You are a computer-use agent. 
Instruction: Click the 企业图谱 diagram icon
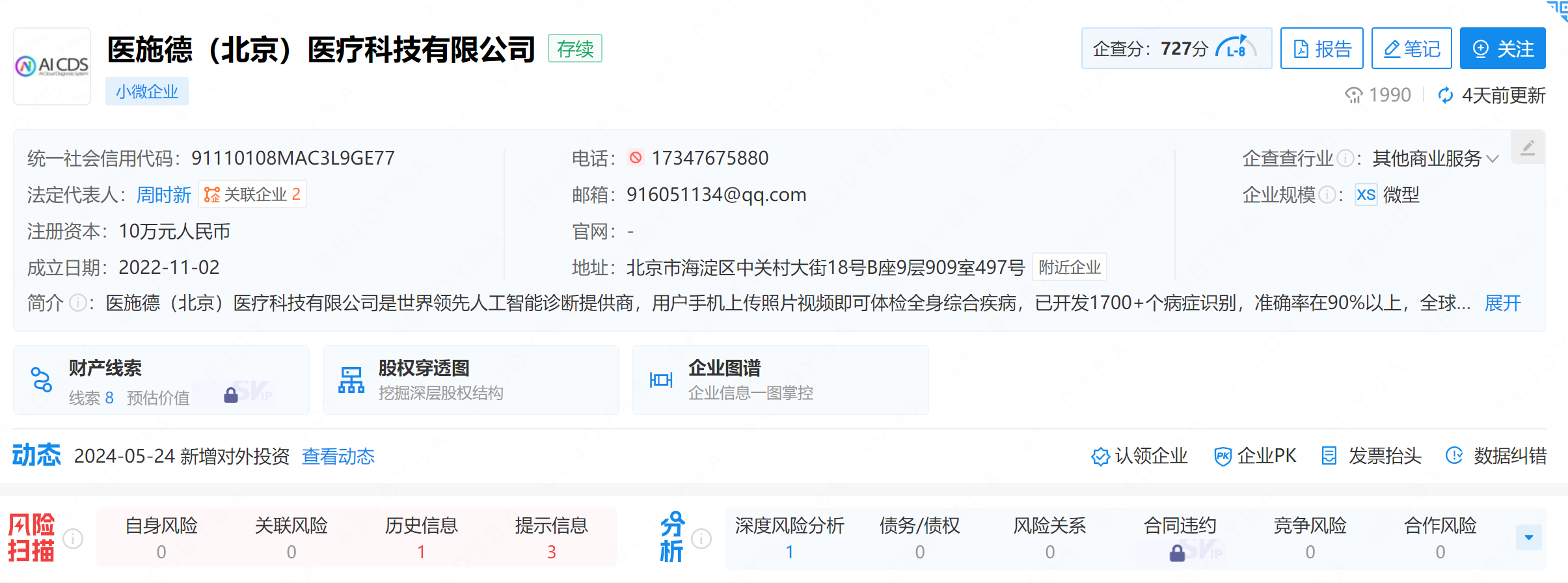tap(661, 380)
